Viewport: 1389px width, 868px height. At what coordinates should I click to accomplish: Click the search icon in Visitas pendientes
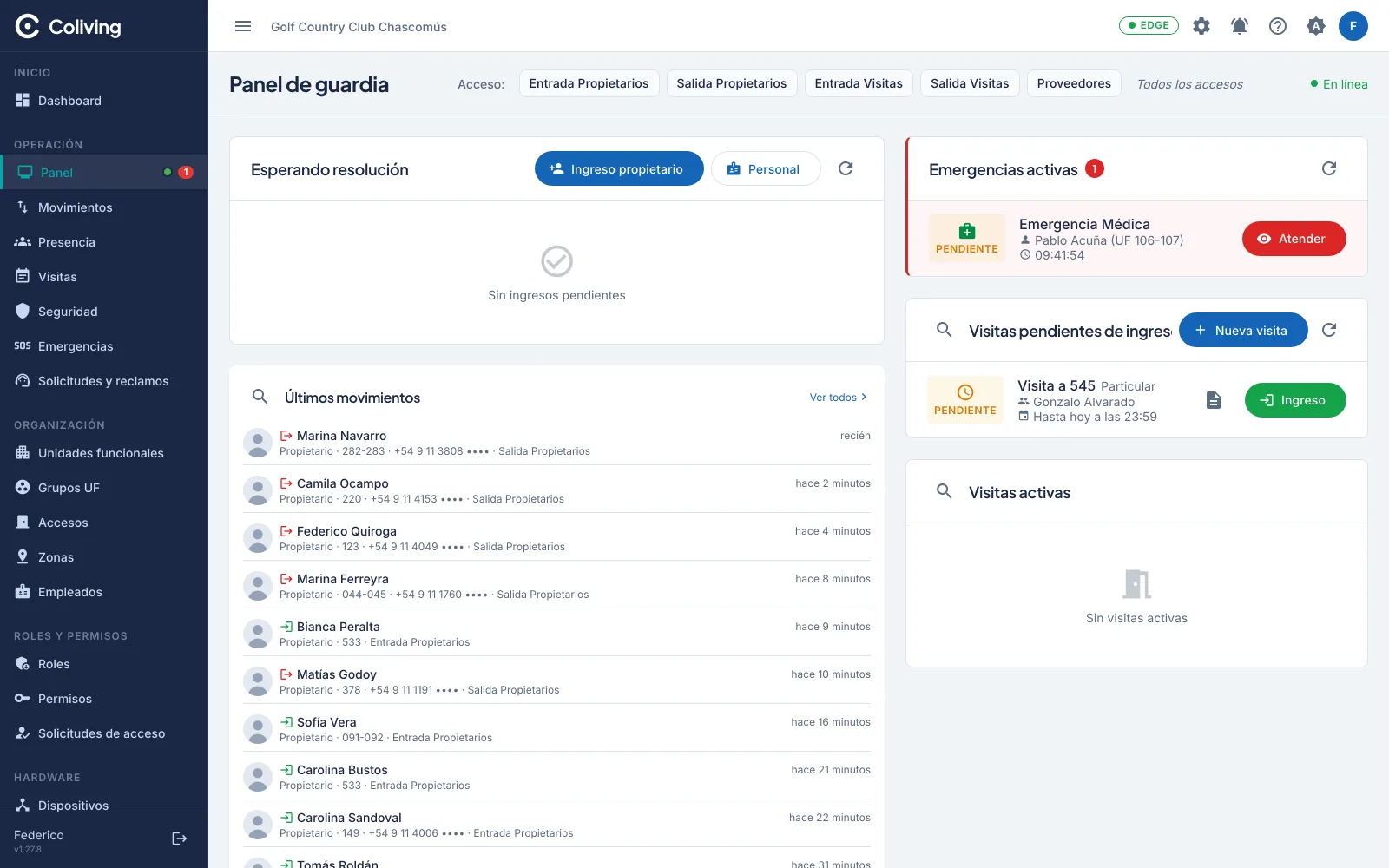[x=945, y=330]
